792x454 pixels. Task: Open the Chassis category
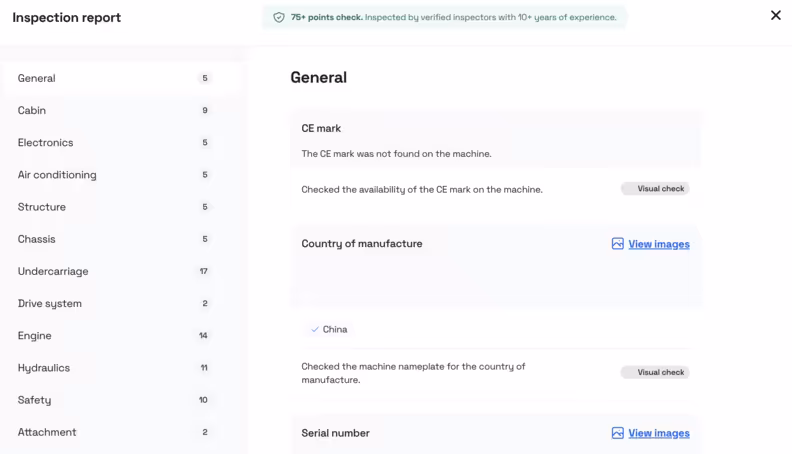[37, 239]
